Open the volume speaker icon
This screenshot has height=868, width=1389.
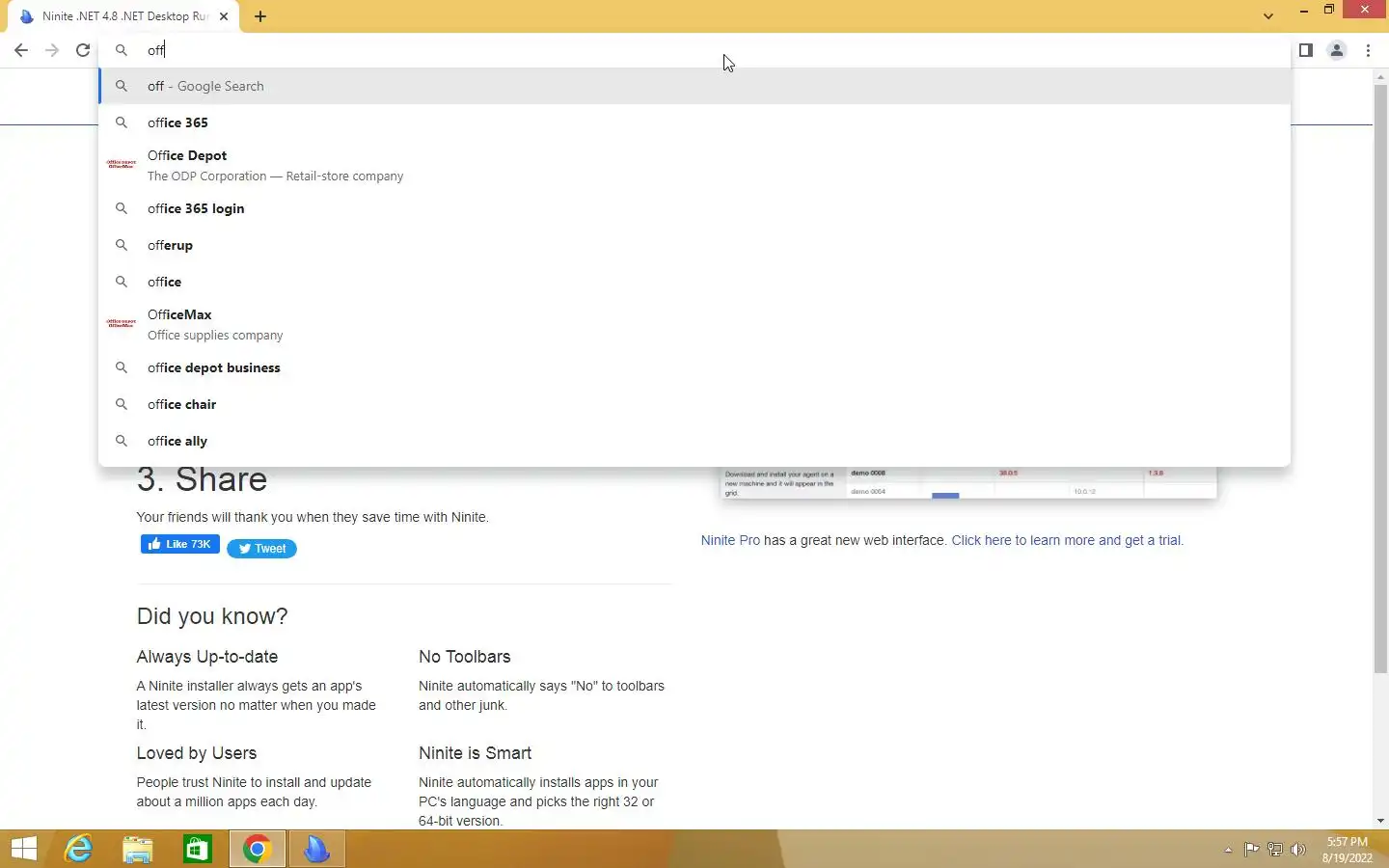click(x=1298, y=850)
